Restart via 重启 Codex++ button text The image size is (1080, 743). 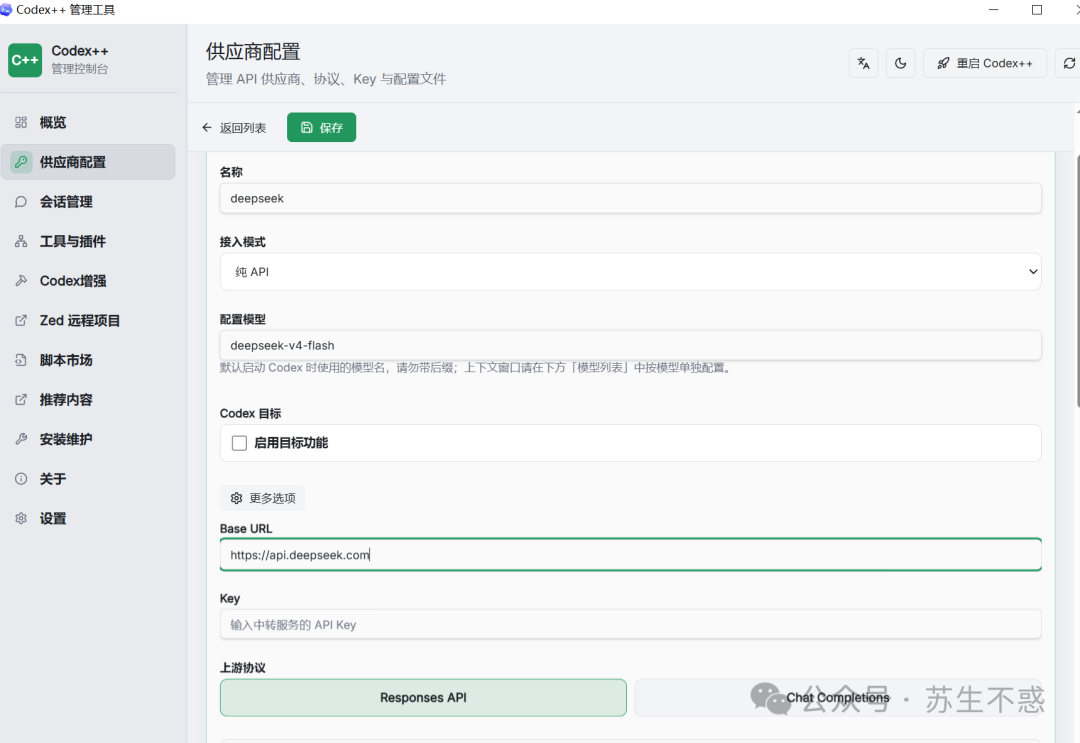click(995, 63)
